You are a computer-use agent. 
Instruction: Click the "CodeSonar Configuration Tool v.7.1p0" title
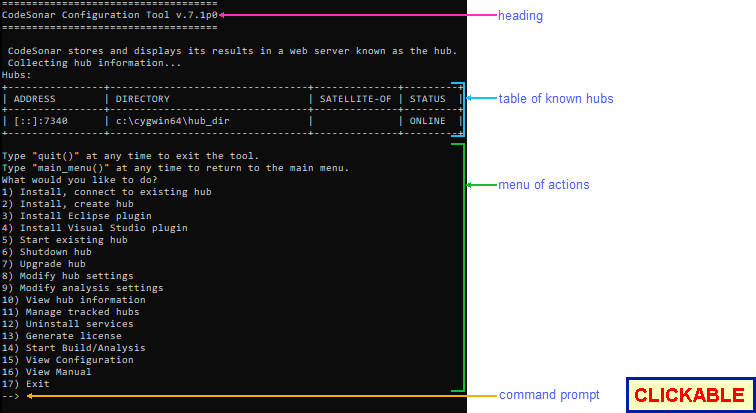pyautogui.click(x=109, y=15)
